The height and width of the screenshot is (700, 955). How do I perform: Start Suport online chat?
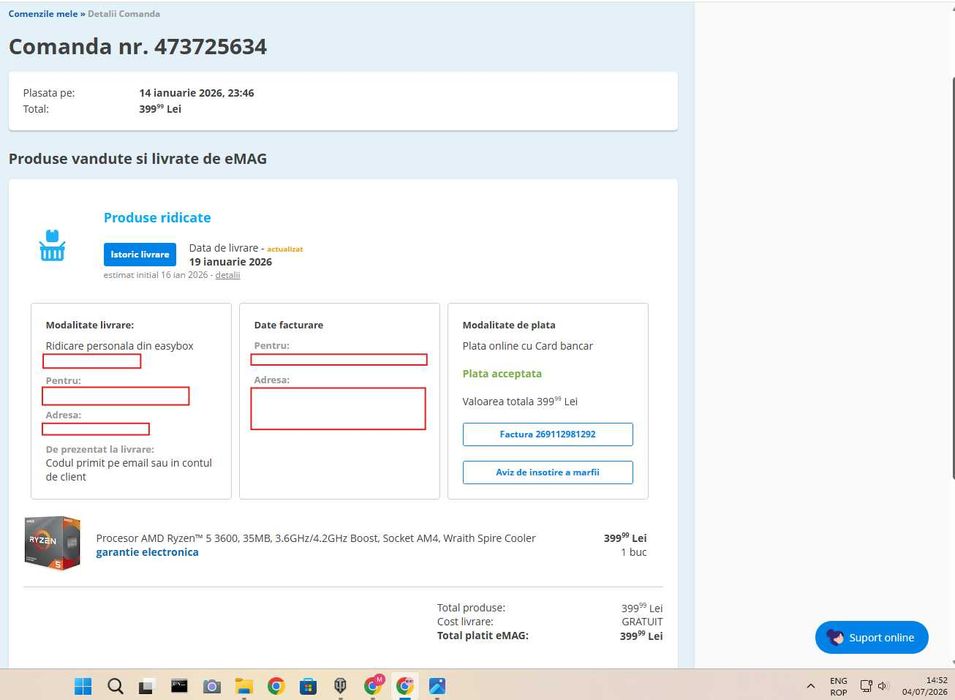point(872,637)
